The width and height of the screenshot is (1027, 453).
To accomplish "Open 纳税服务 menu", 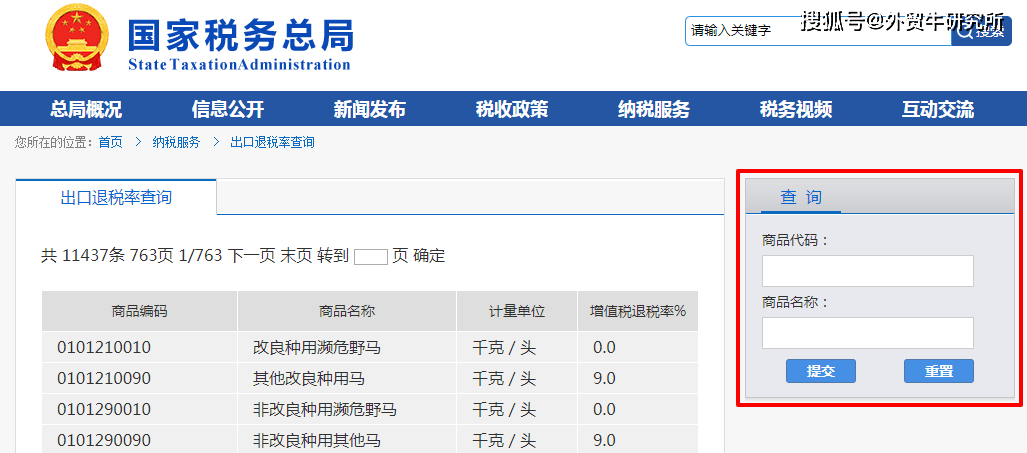I will [x=654, y=109].
